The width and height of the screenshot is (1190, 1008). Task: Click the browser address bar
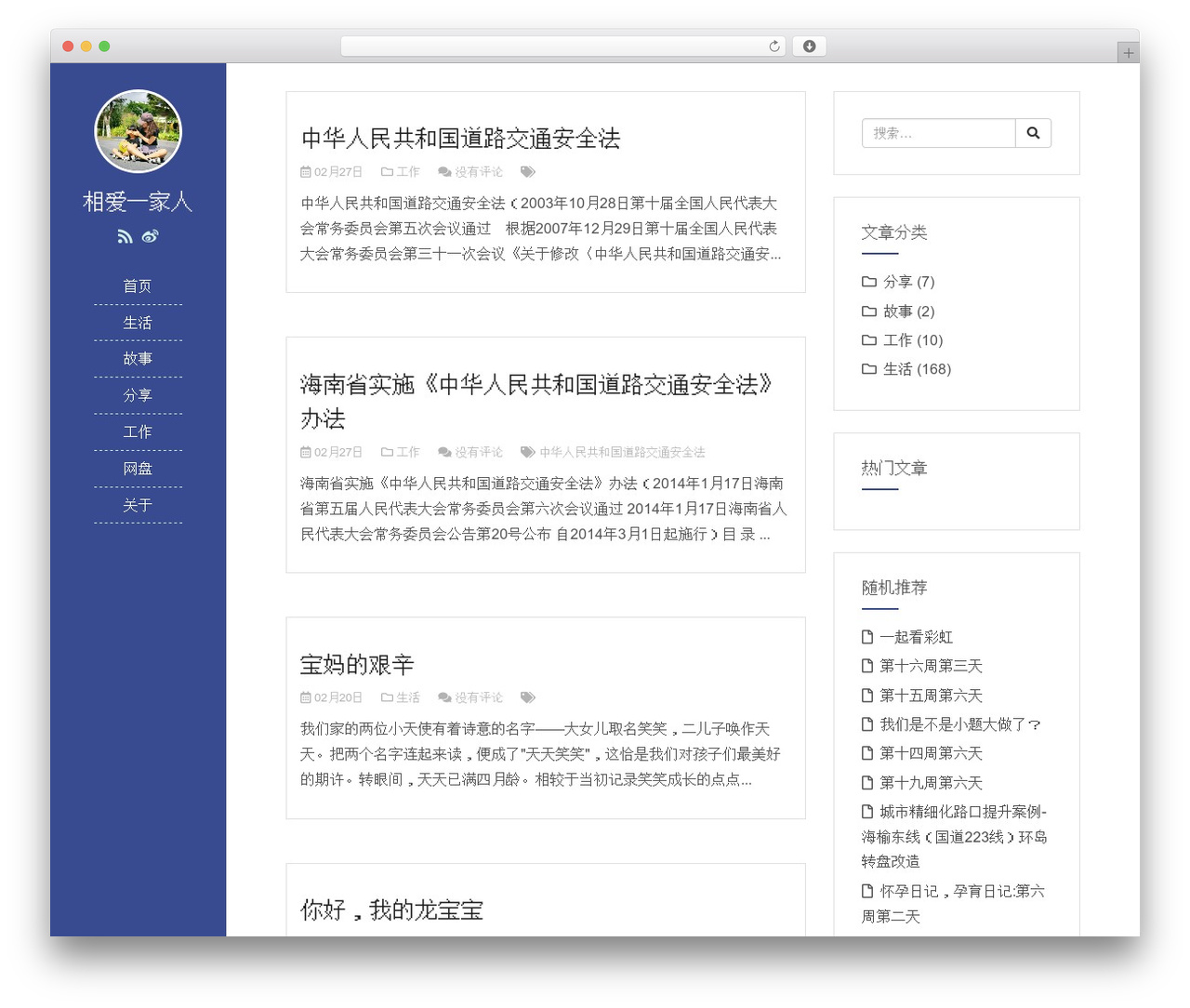[563, 46]
